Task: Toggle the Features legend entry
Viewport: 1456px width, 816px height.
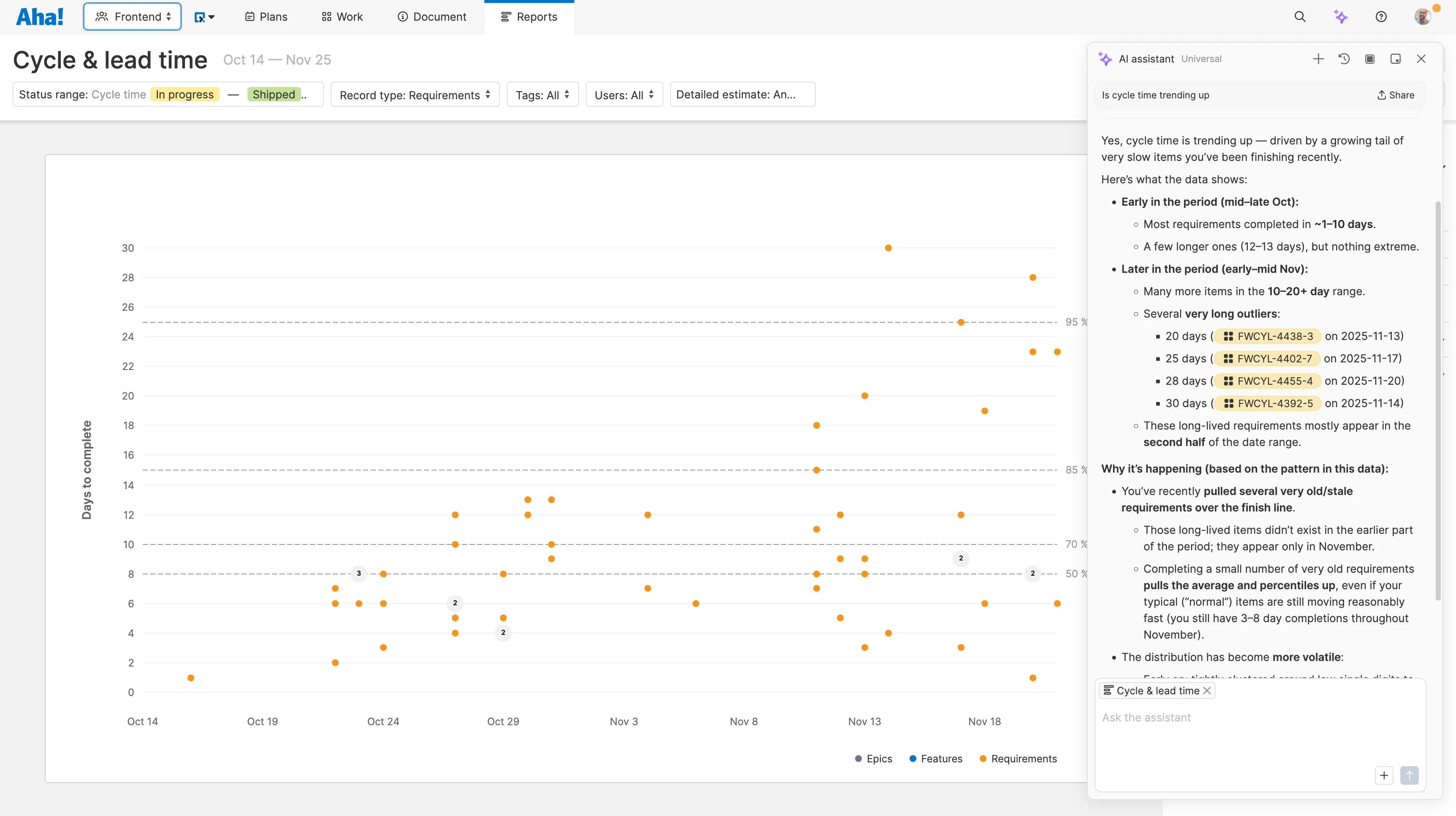Action: point(935,758)
